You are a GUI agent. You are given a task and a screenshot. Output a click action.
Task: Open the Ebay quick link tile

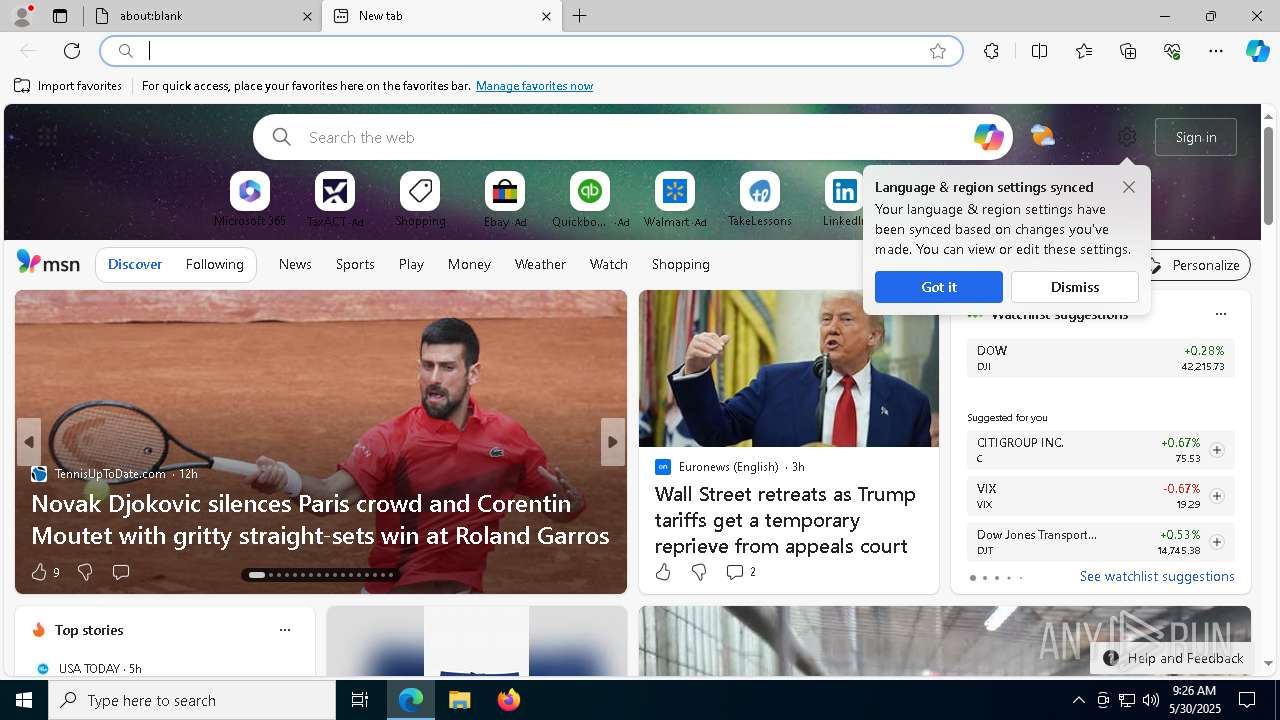[505, 199]
